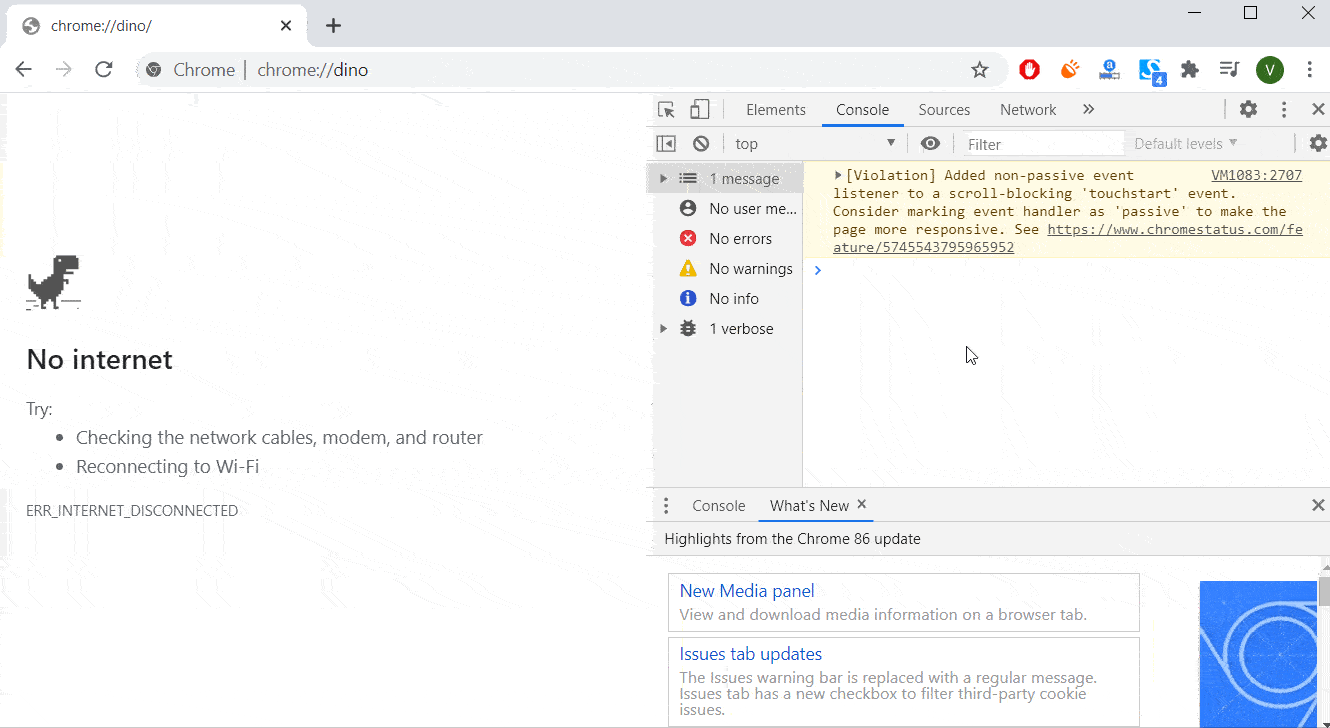Bookmark this page with the star icon
1330x728 pixels.
[x=980, y=69]
